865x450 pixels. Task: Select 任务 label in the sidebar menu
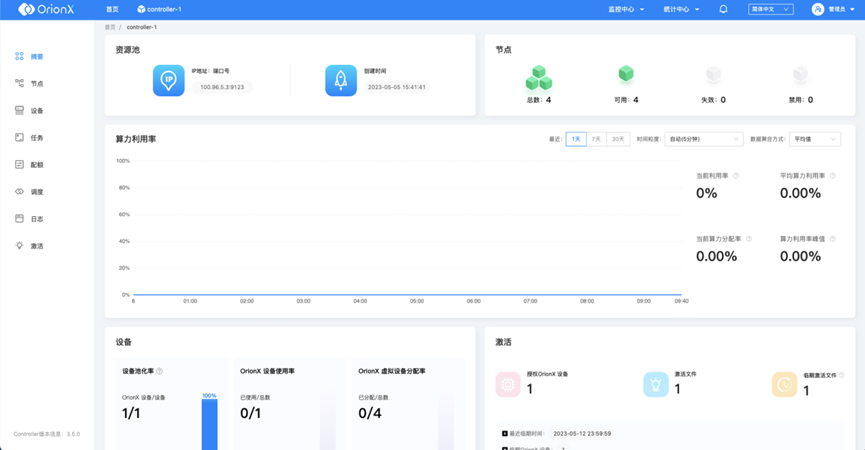tap(37, 138)
